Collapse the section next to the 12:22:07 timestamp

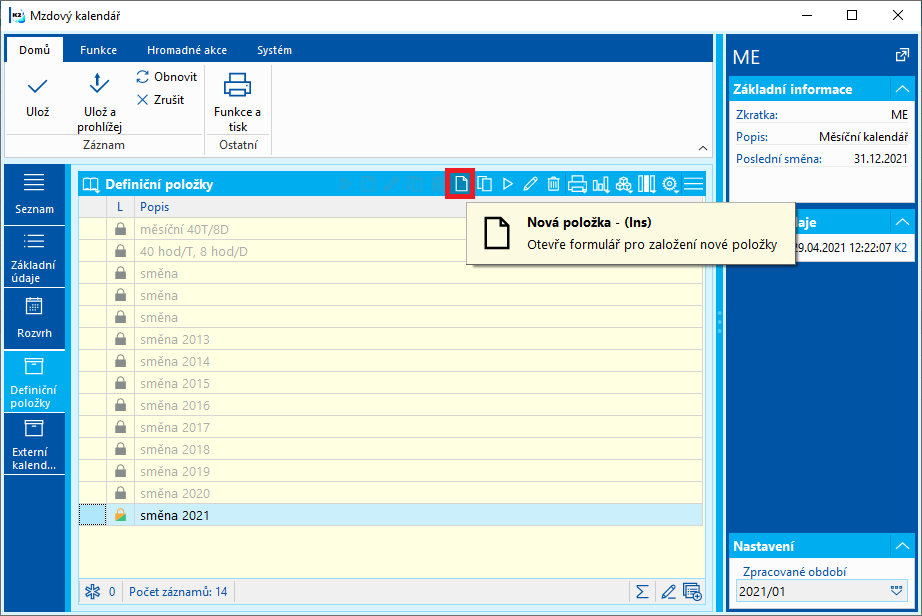point(902,222)
